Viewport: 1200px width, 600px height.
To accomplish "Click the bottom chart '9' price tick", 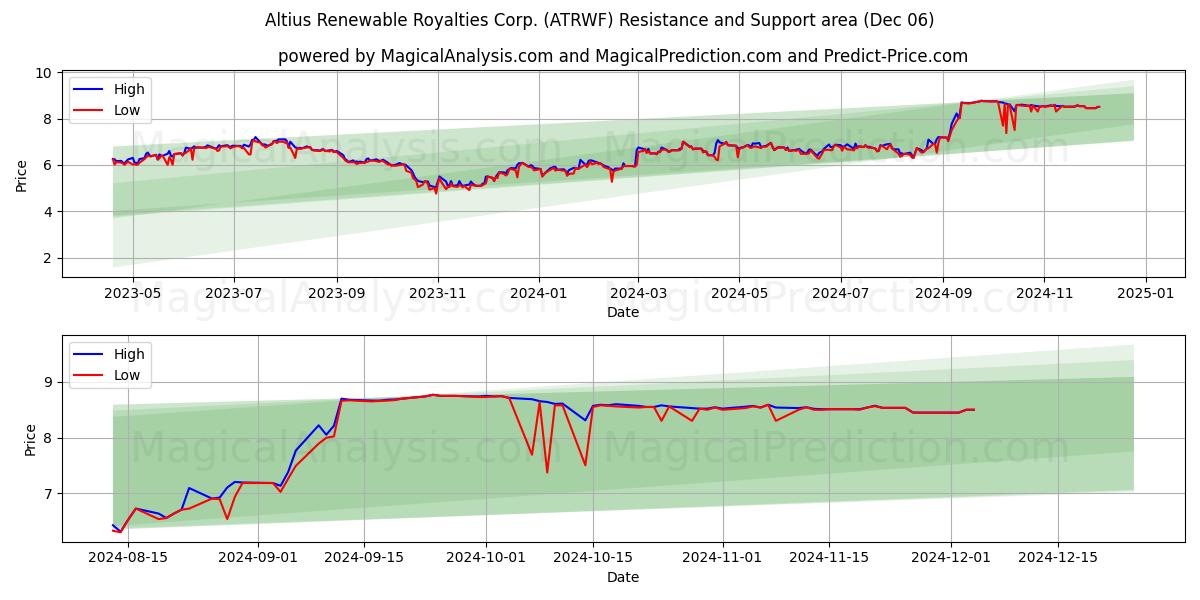I will (48, 382).
